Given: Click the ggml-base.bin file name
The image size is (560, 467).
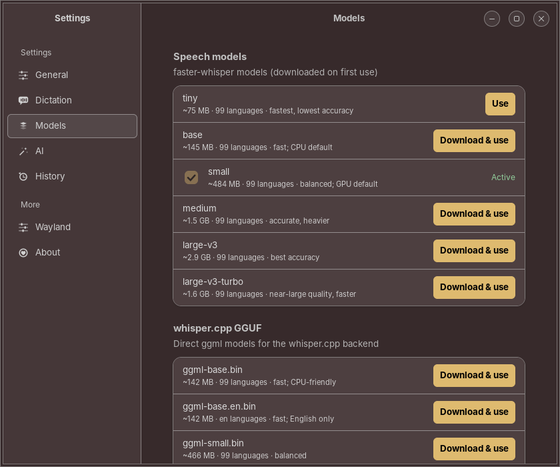Looking at the screenshot, I should (212, 370).
